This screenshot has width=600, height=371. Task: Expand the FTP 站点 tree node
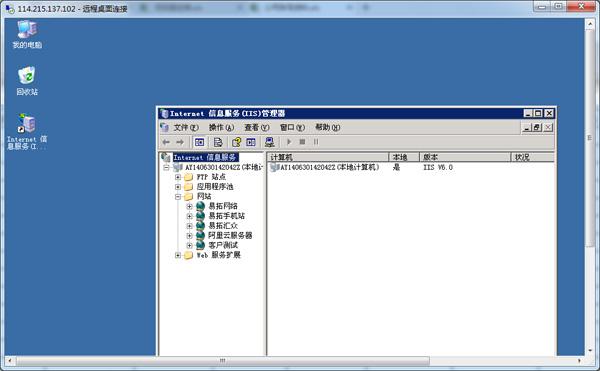tap(178, 177)
